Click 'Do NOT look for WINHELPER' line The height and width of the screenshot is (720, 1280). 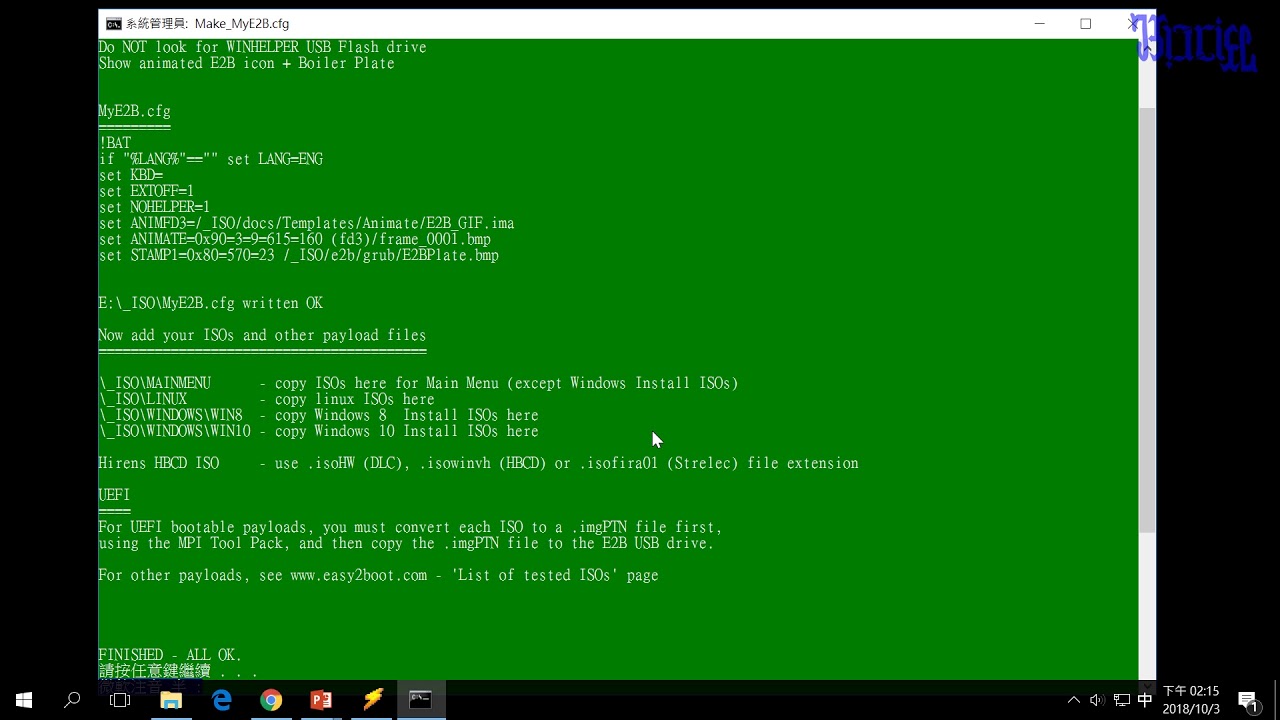click(x=262, y=47)
